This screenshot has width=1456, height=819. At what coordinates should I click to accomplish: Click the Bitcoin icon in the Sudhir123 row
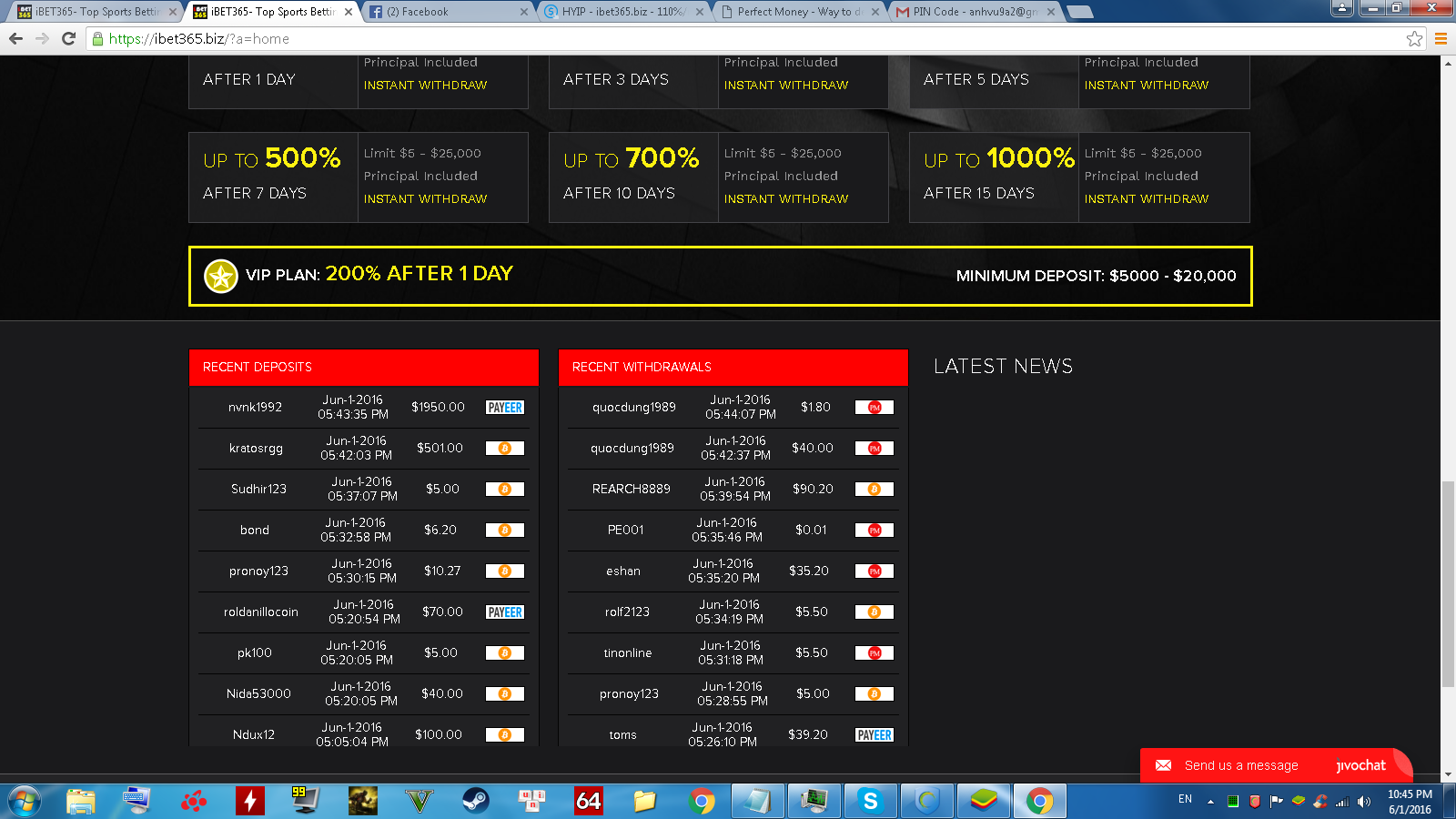tap(505, 490)
